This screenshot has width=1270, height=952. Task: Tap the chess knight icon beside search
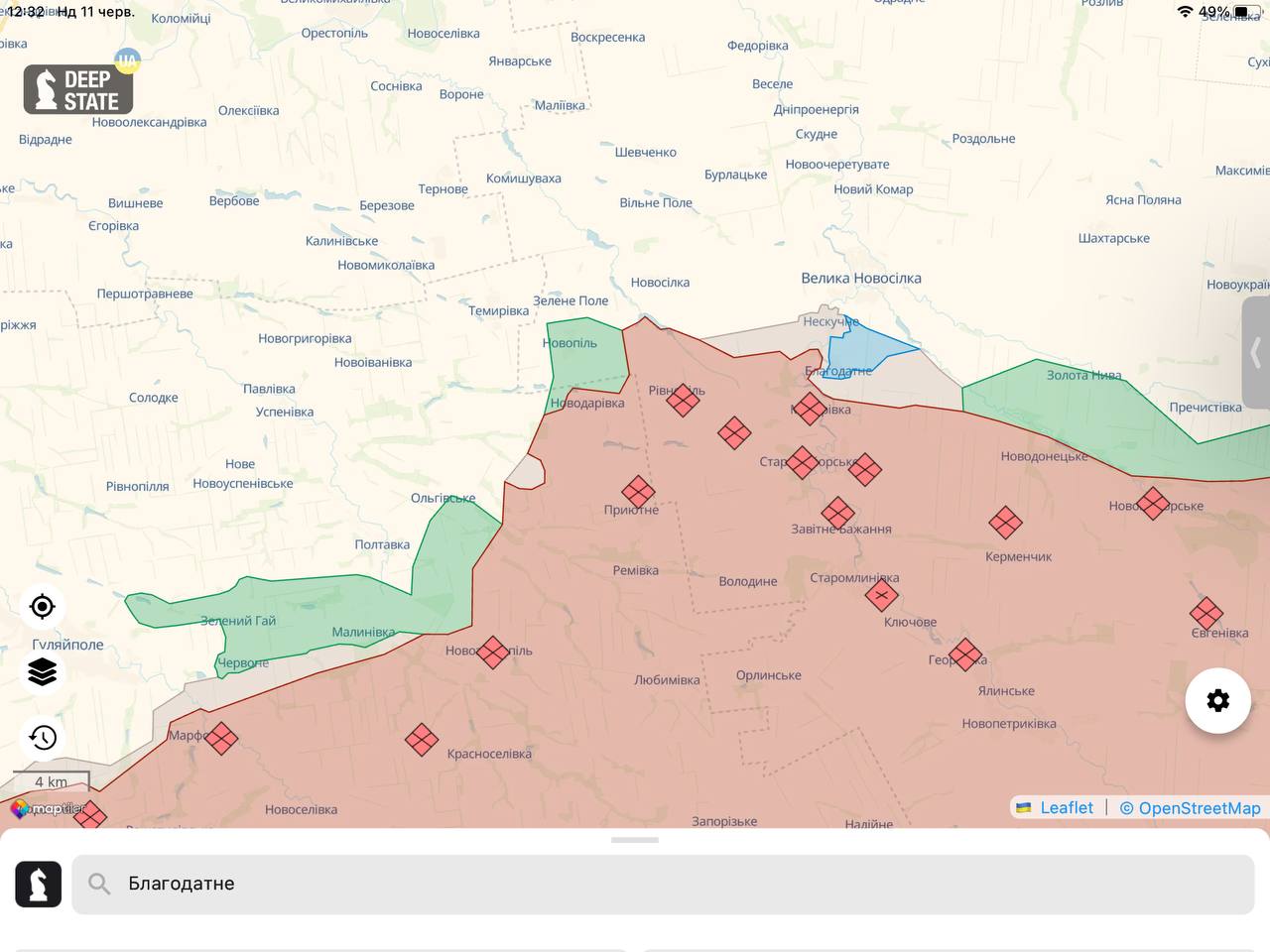[39, 884]
